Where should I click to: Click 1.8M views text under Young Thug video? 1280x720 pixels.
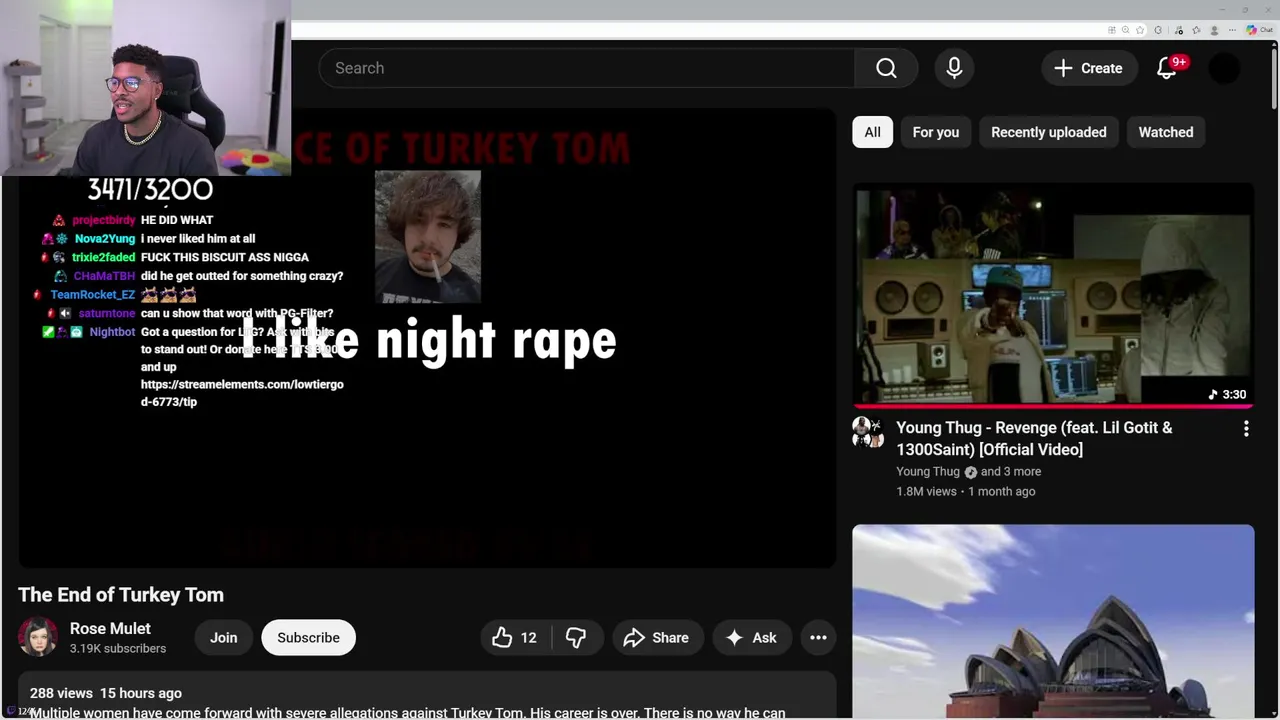pos(926,492)
